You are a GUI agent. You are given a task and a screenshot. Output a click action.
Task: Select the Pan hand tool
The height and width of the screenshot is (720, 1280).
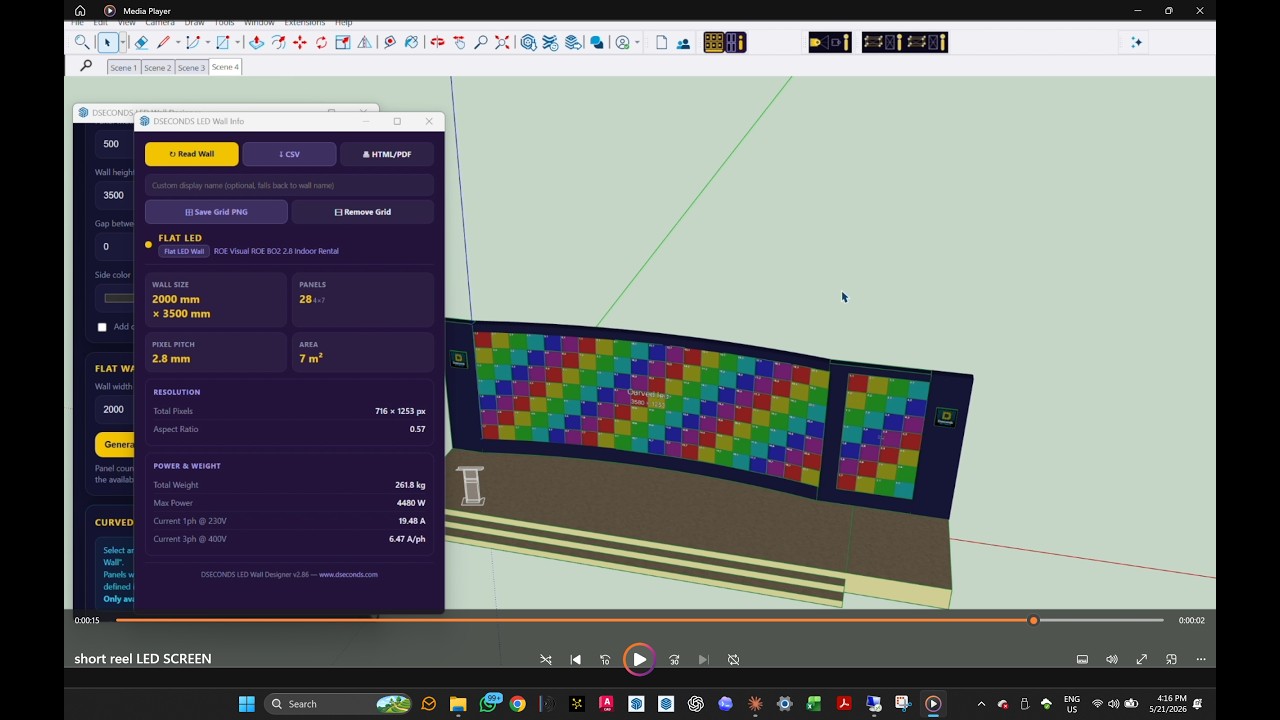point(459,42)
